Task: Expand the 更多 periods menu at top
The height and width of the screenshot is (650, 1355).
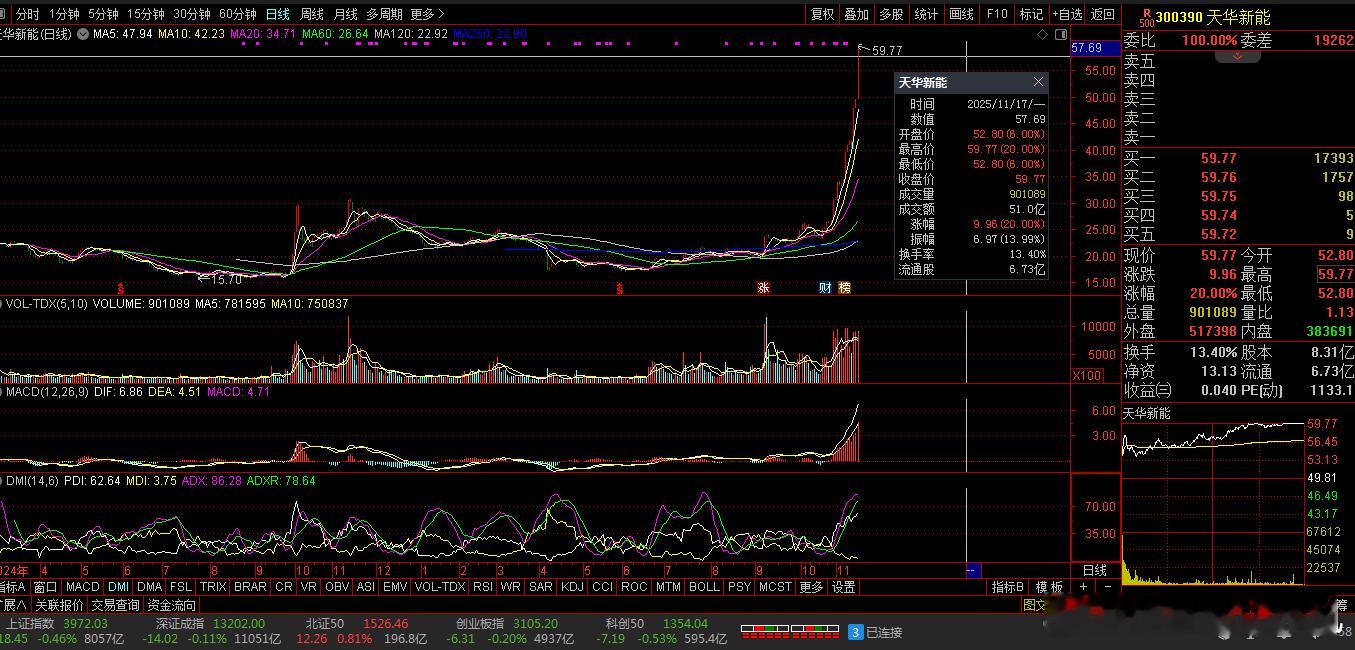Action: click(x=426, y=14)
